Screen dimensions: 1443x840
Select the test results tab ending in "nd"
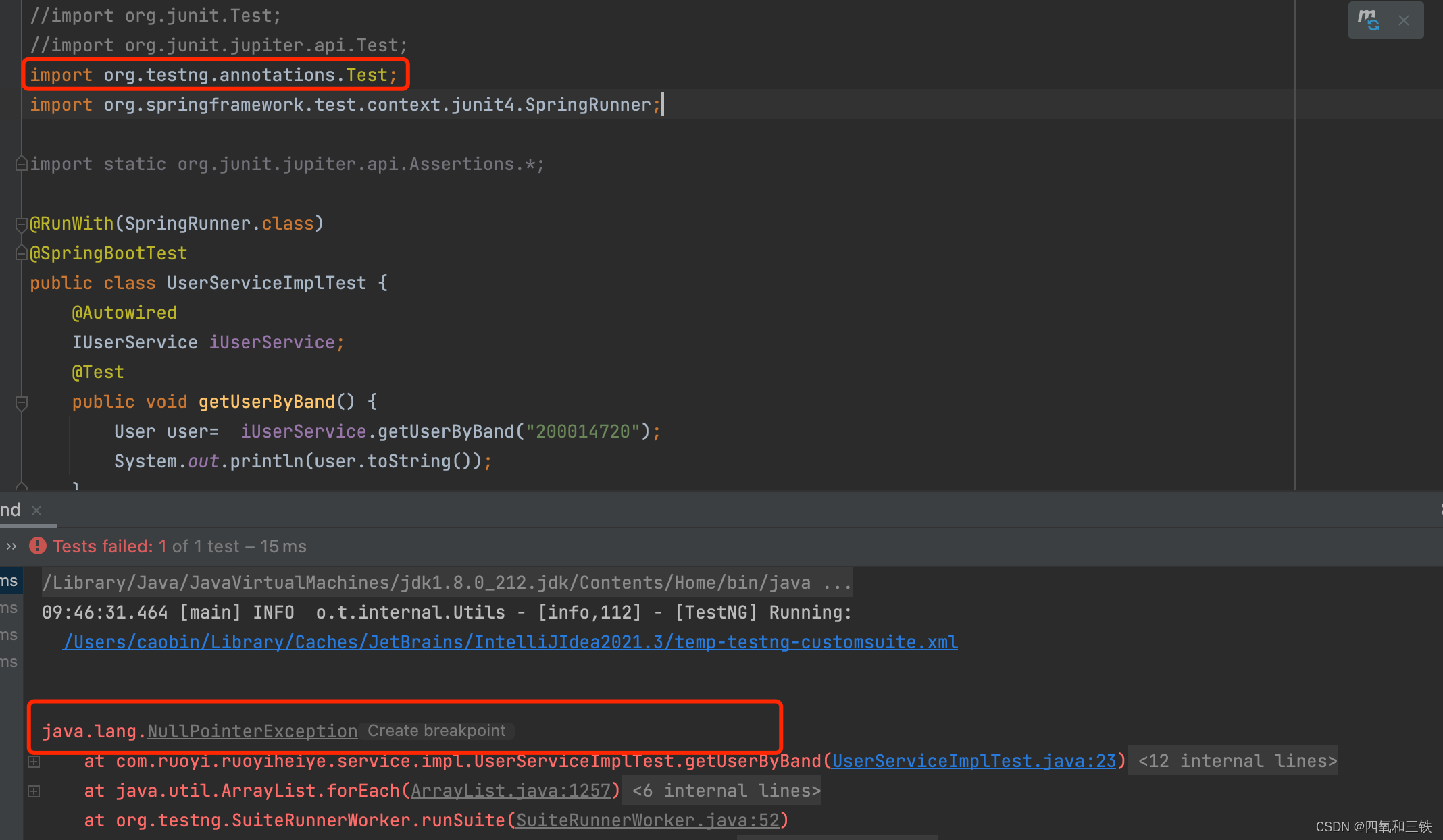pos(9,510)
